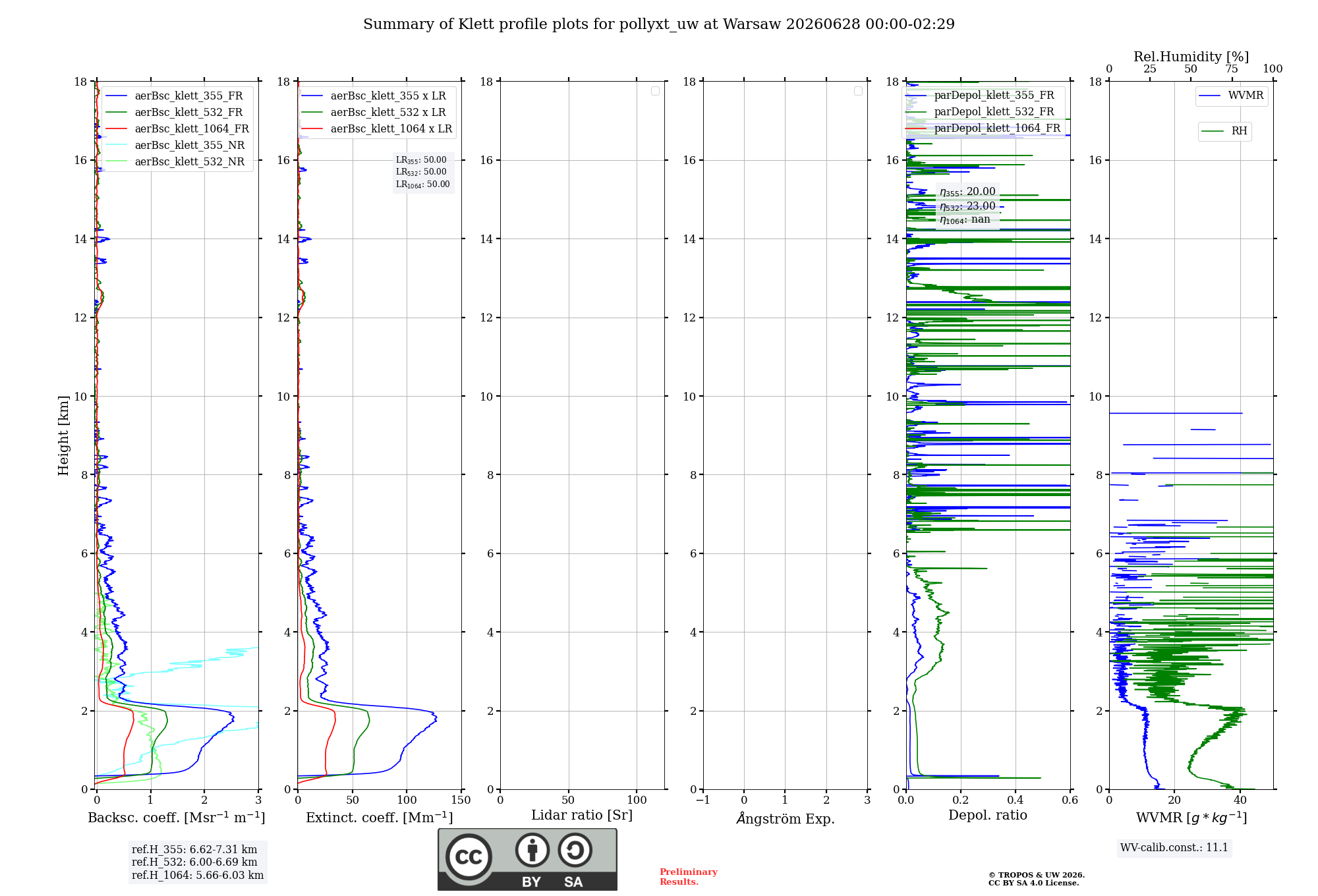Click the η1064: nan annotation
This screenshot has width=1318, height=896.
(x=965, y=220)
